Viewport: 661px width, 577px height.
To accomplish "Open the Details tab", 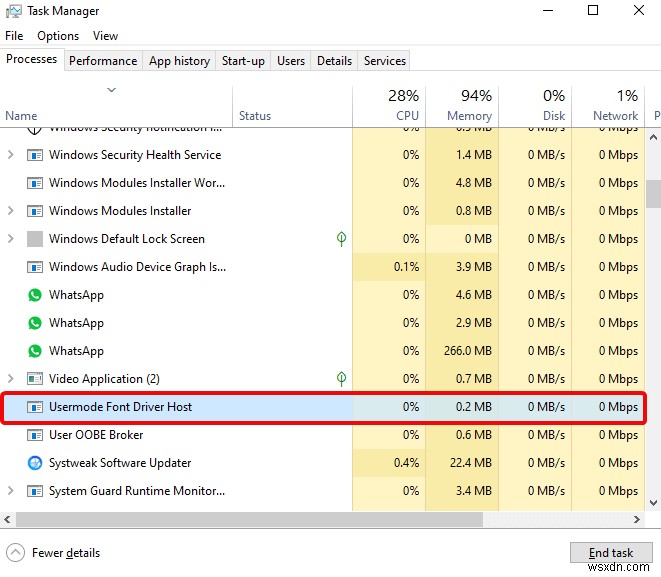I will point(334,61).
